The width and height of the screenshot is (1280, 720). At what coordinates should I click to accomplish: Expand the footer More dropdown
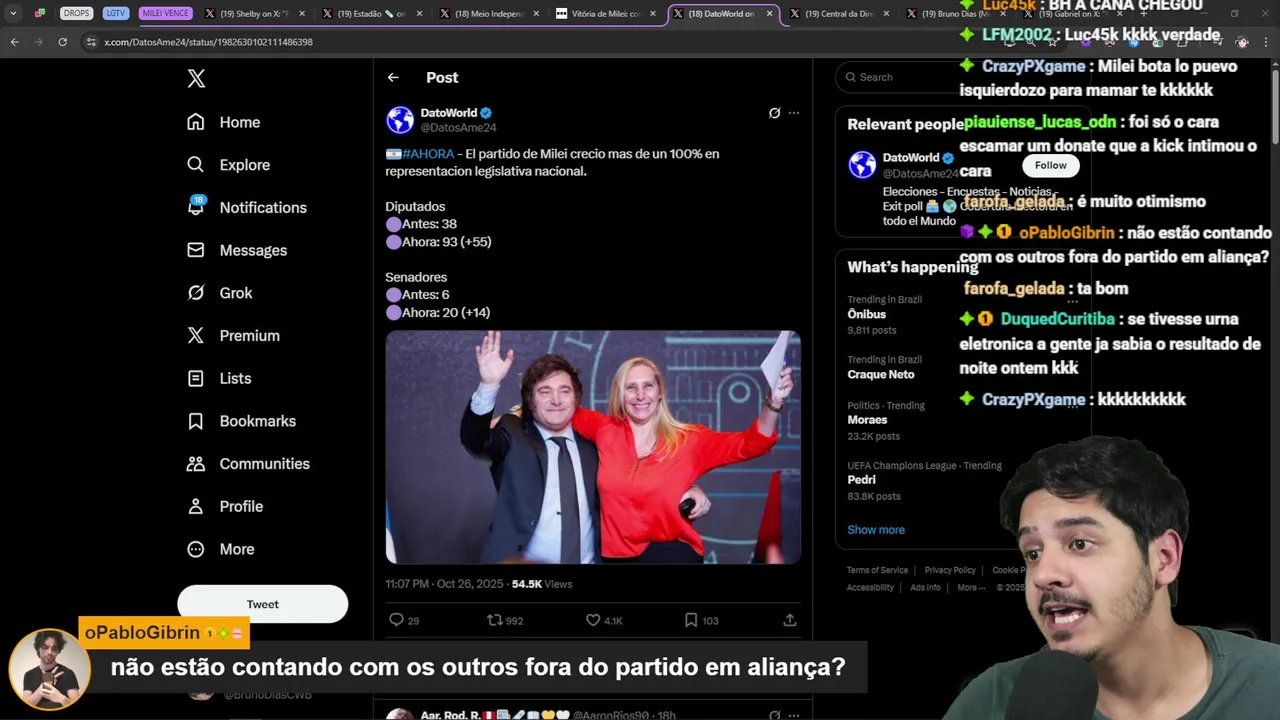(970, 587)
